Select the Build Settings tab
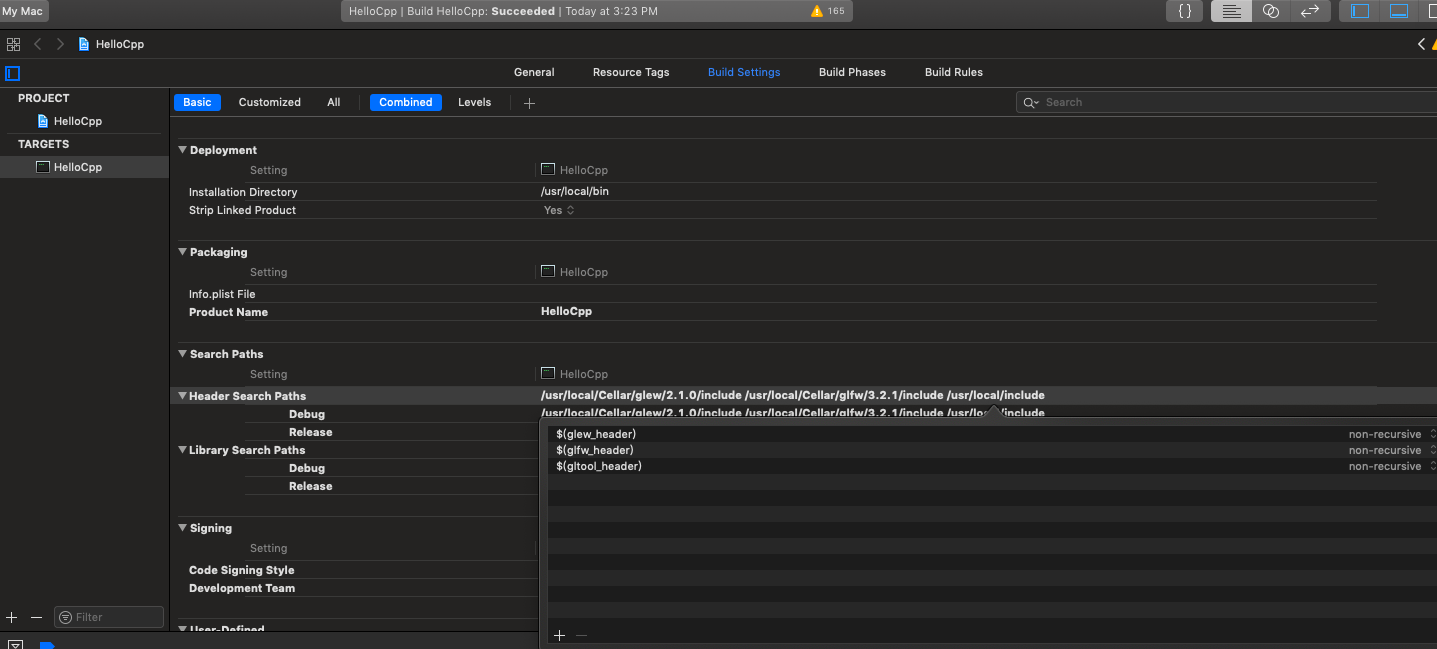 click(744, 72)
